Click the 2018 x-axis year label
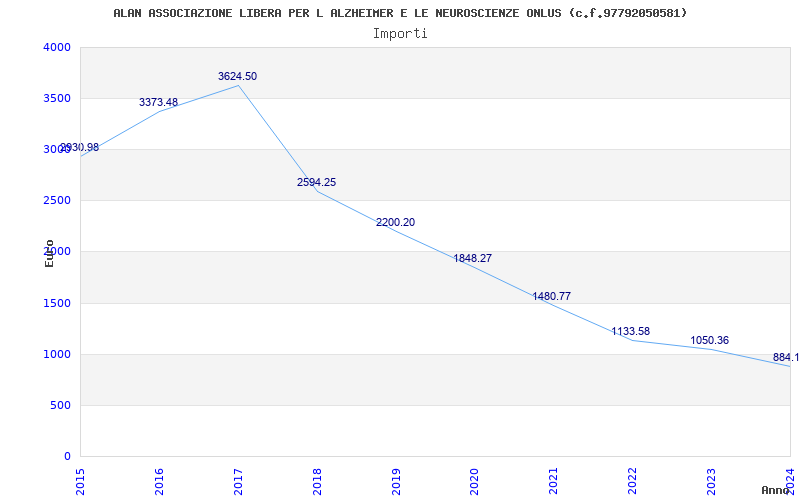Screen dimensions: 800x500 coord(317,481)
